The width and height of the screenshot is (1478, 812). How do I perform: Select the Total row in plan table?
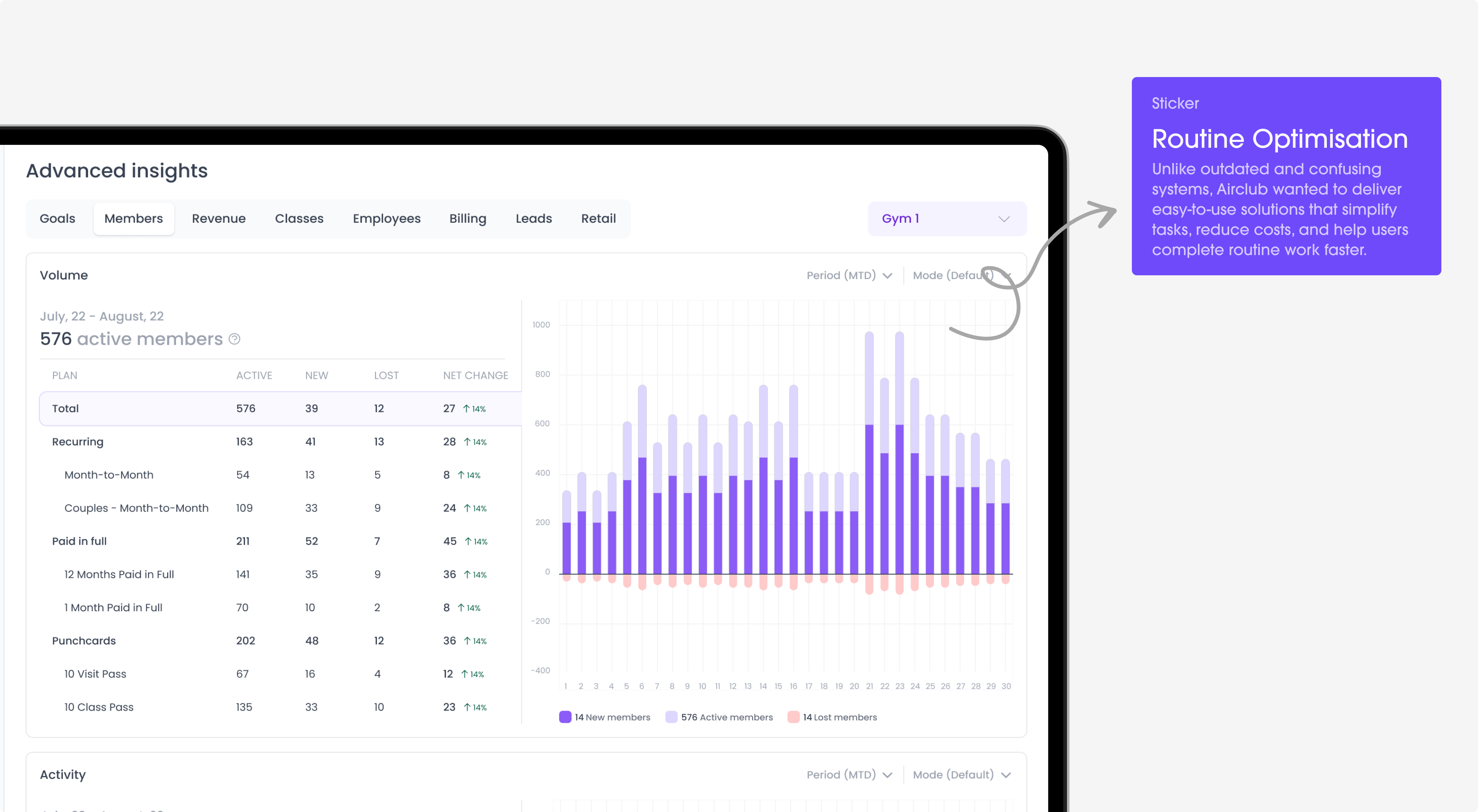280,409
